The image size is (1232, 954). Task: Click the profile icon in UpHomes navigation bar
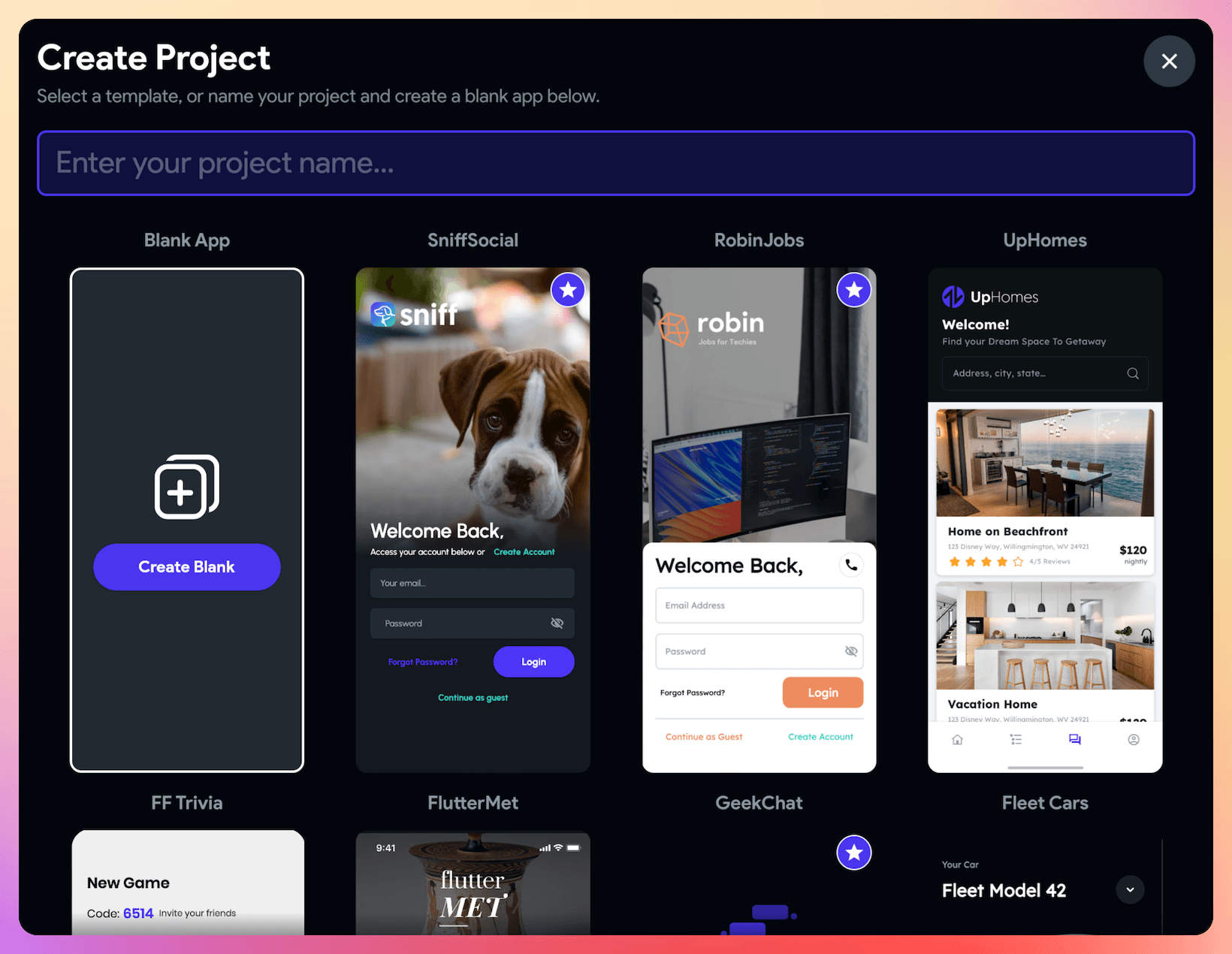[x=1134, y=740]
